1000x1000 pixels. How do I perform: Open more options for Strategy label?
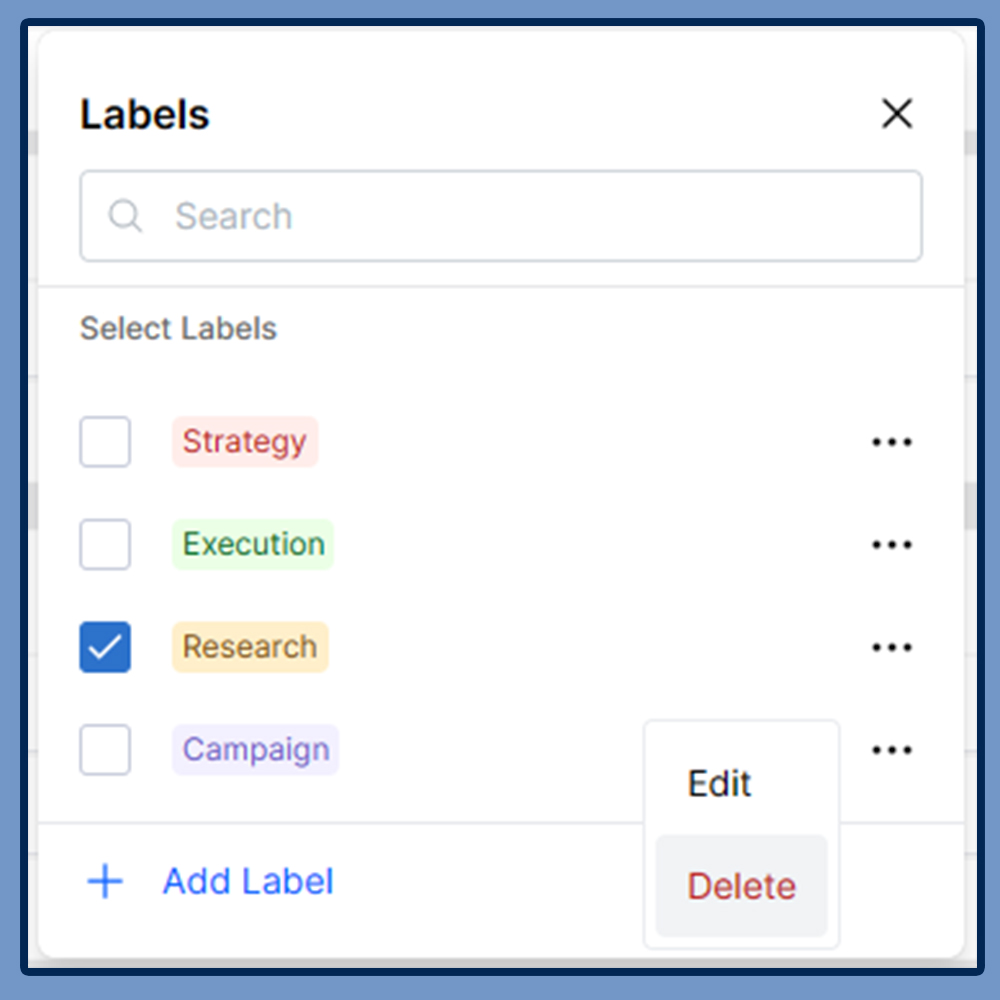(x=891, y=442)
